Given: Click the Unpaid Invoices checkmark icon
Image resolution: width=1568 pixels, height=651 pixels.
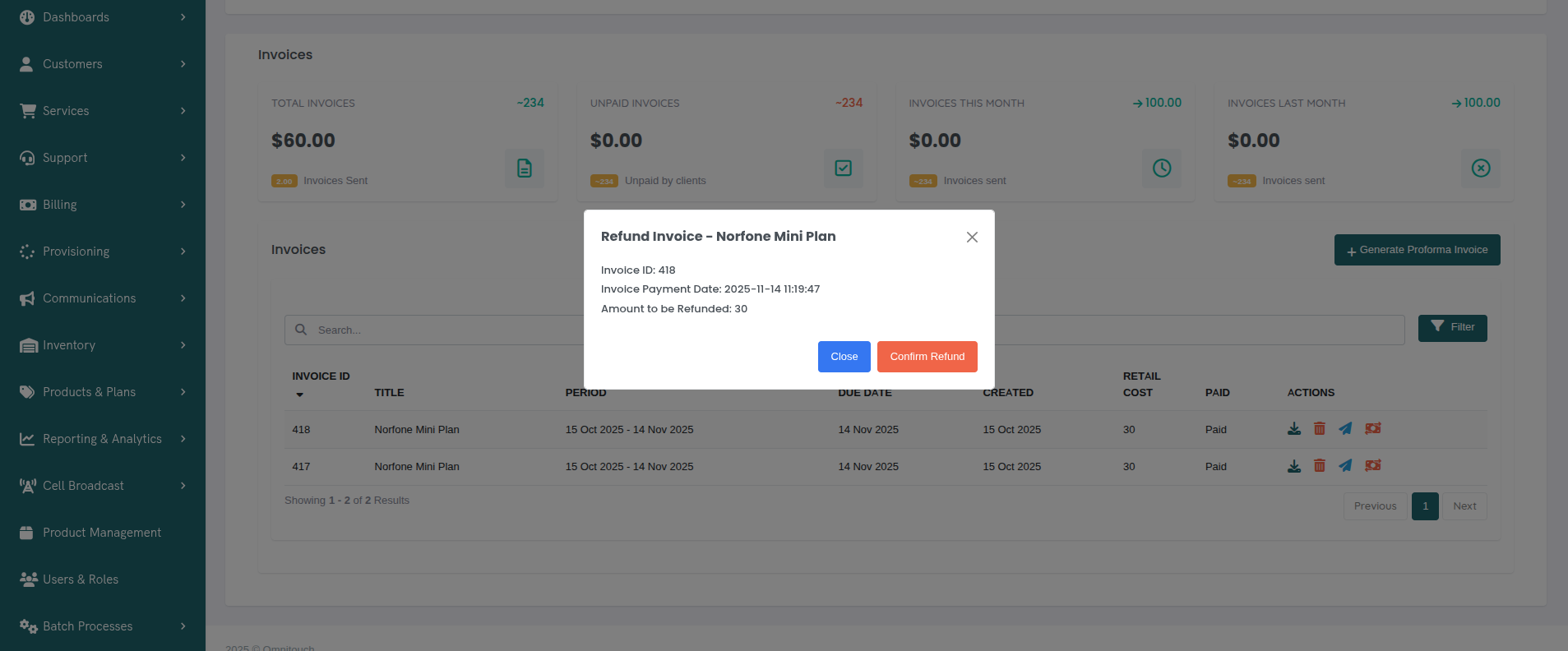Looking at the screenshot, I should [843, 169].
